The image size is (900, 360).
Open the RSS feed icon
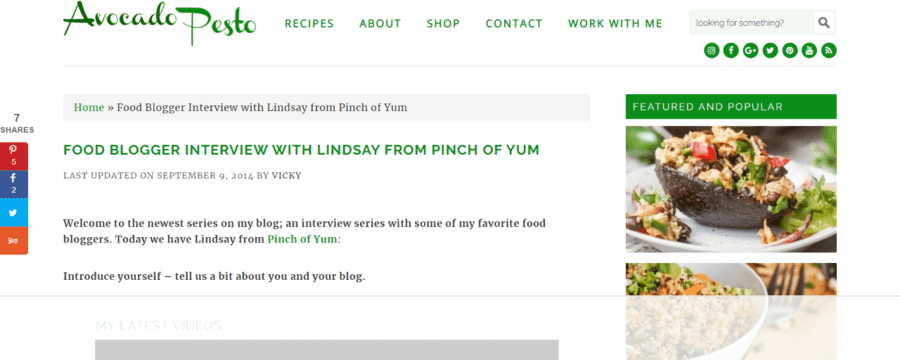[x=829, y=51]
